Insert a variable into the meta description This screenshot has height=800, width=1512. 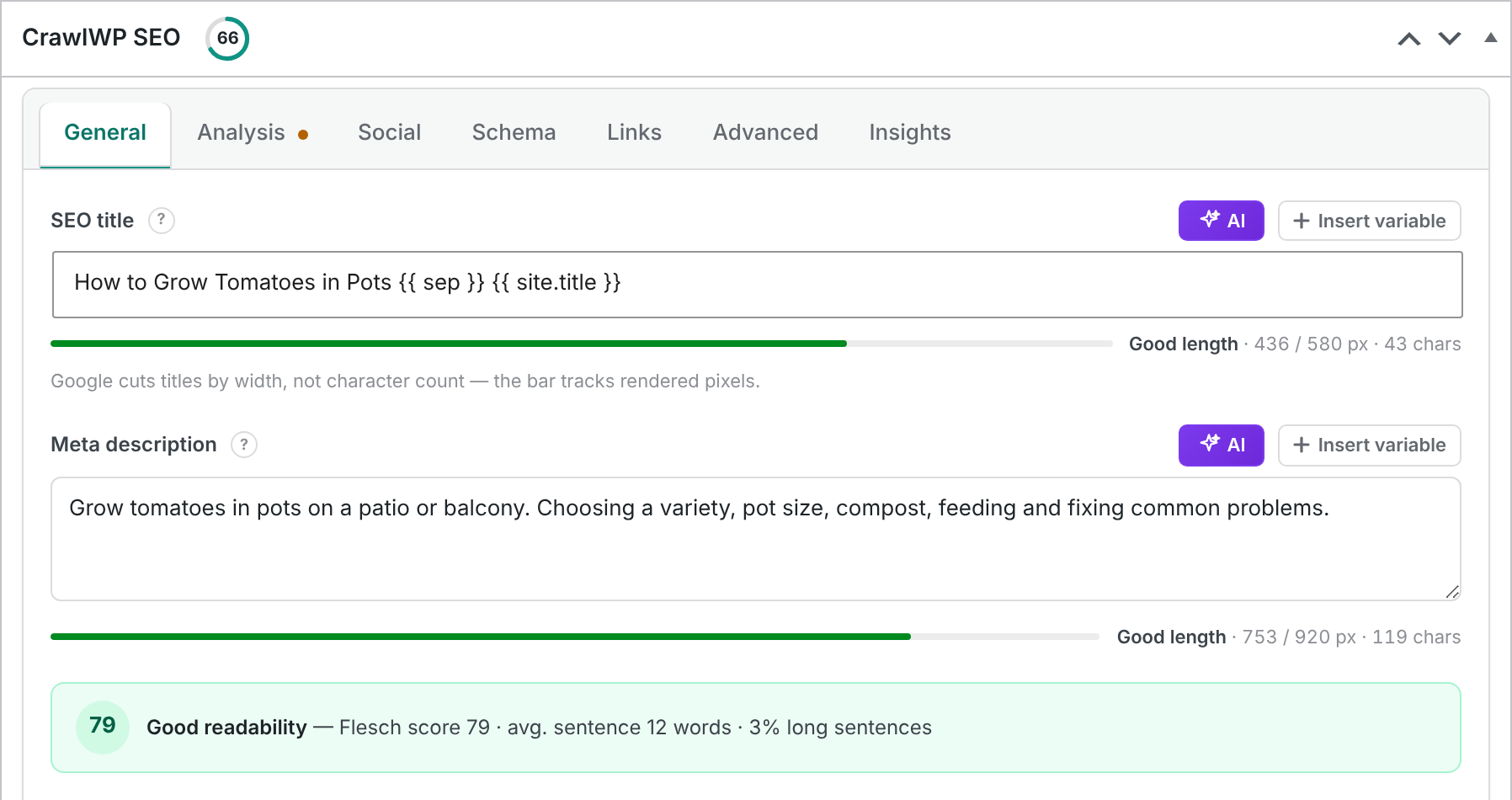pos(1369,445)
